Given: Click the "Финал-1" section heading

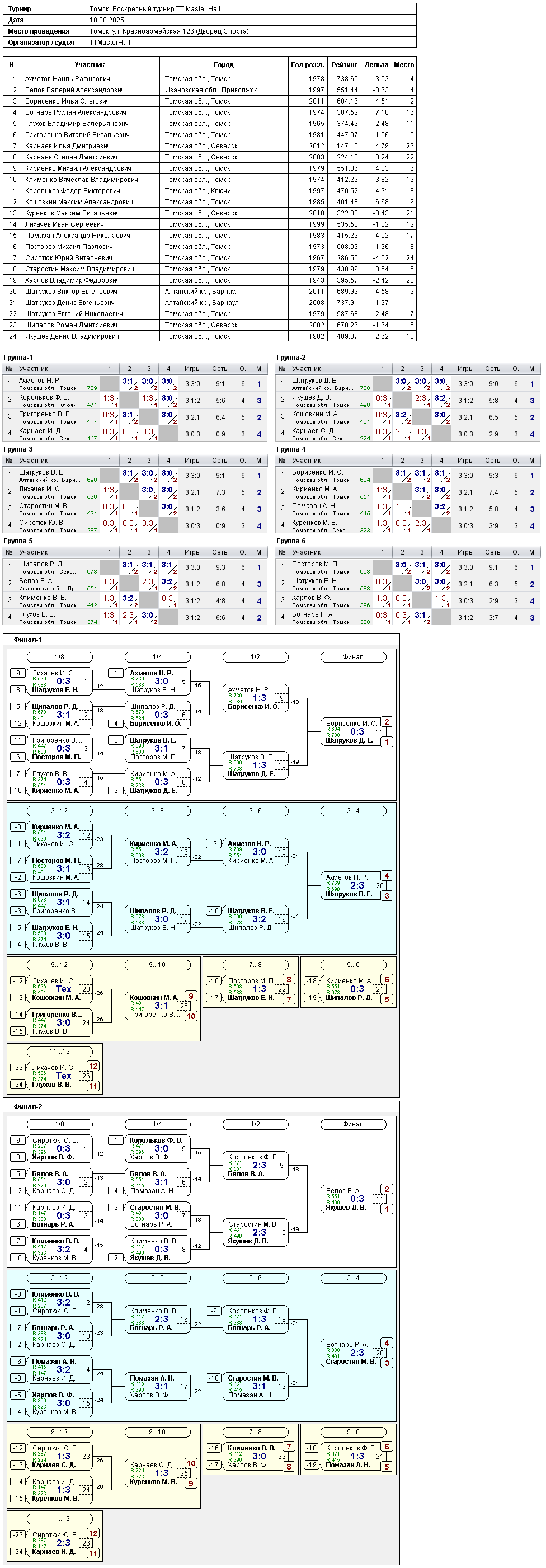Looking at the screenshot, I should (x=27, y=640).
